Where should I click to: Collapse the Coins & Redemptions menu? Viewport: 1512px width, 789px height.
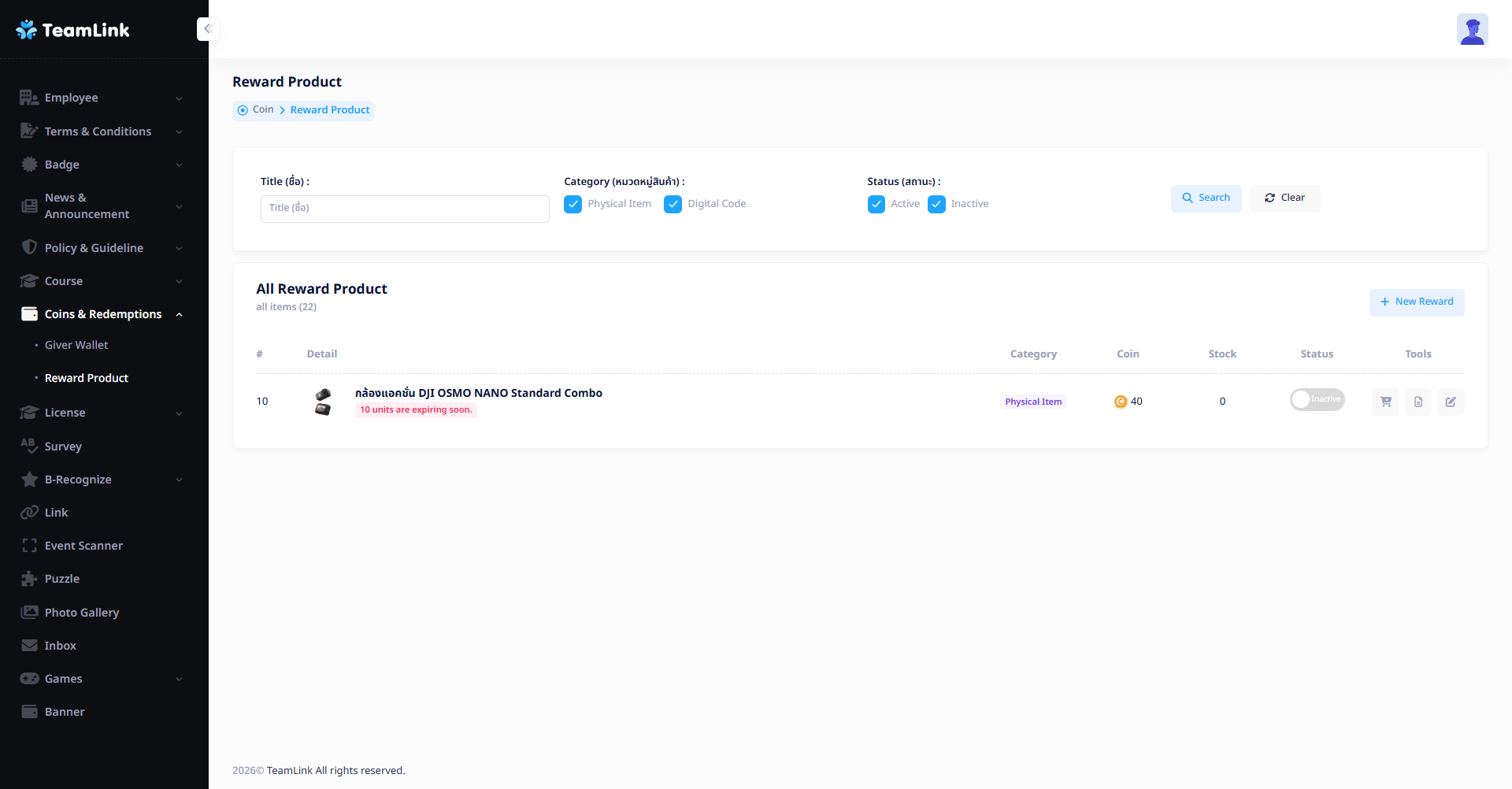102,314
